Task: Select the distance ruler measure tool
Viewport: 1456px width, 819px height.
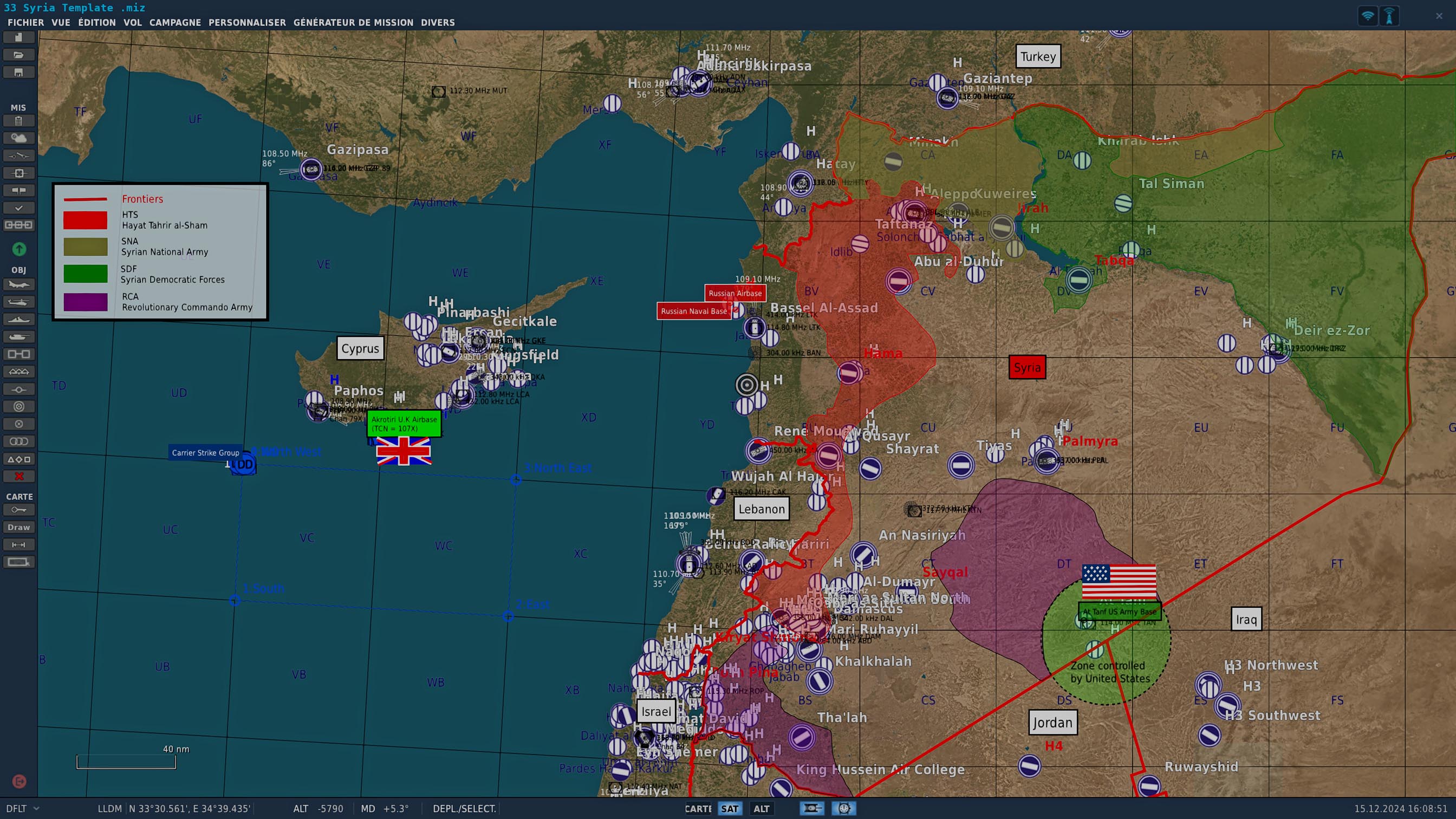Action: click(x=18, y=545)
